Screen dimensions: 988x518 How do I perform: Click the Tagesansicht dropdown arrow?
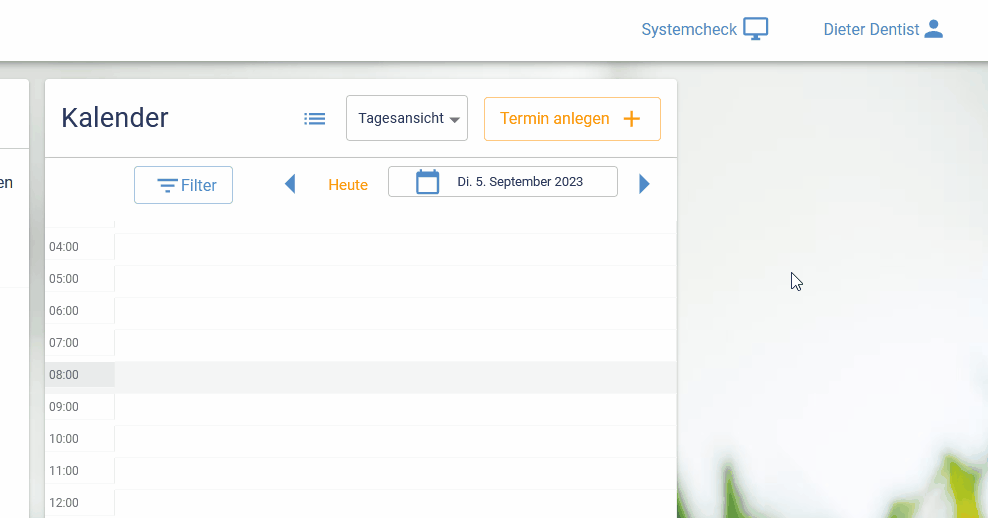pyautogui.click(x=455, y=120)
